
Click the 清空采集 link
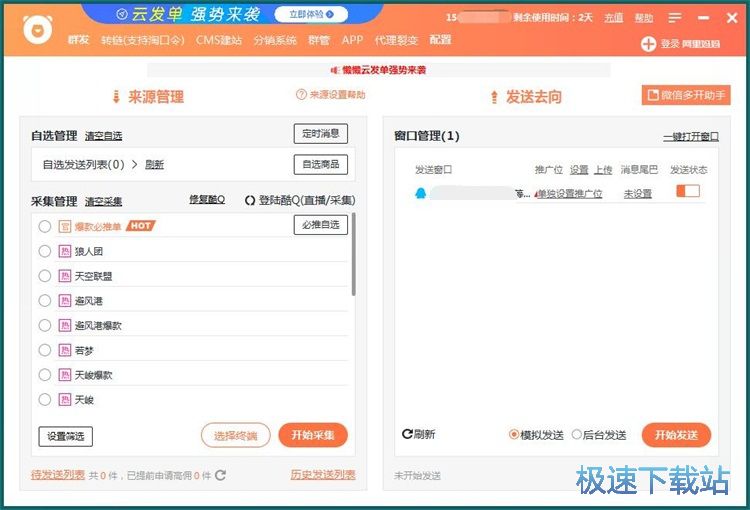[x=103, y=201]
